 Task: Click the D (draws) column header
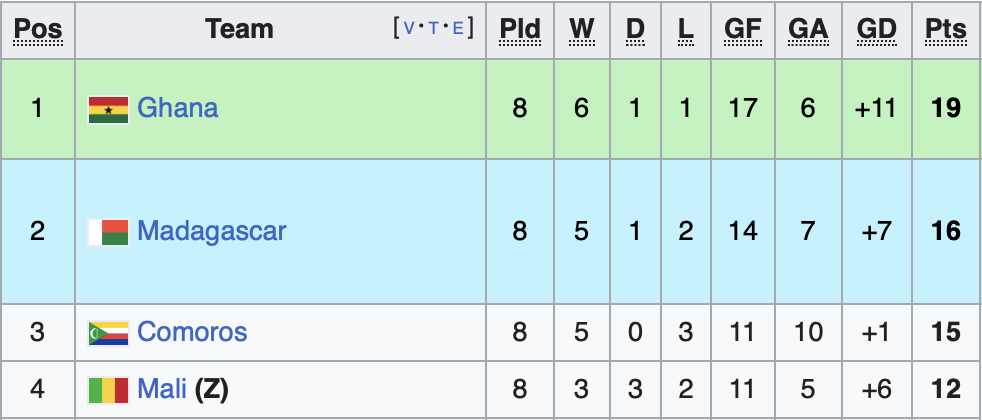[x=635, y=29]
